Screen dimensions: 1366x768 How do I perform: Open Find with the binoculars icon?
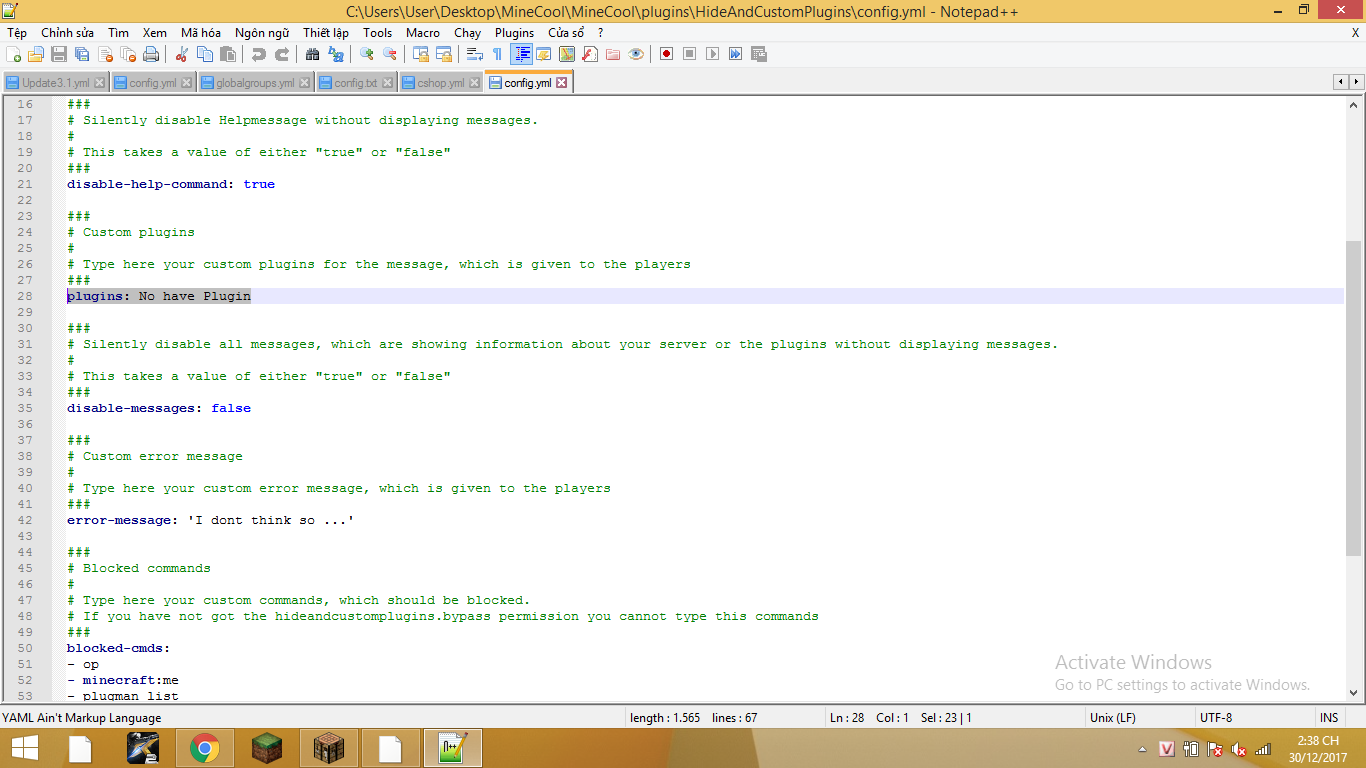point(313,54)
